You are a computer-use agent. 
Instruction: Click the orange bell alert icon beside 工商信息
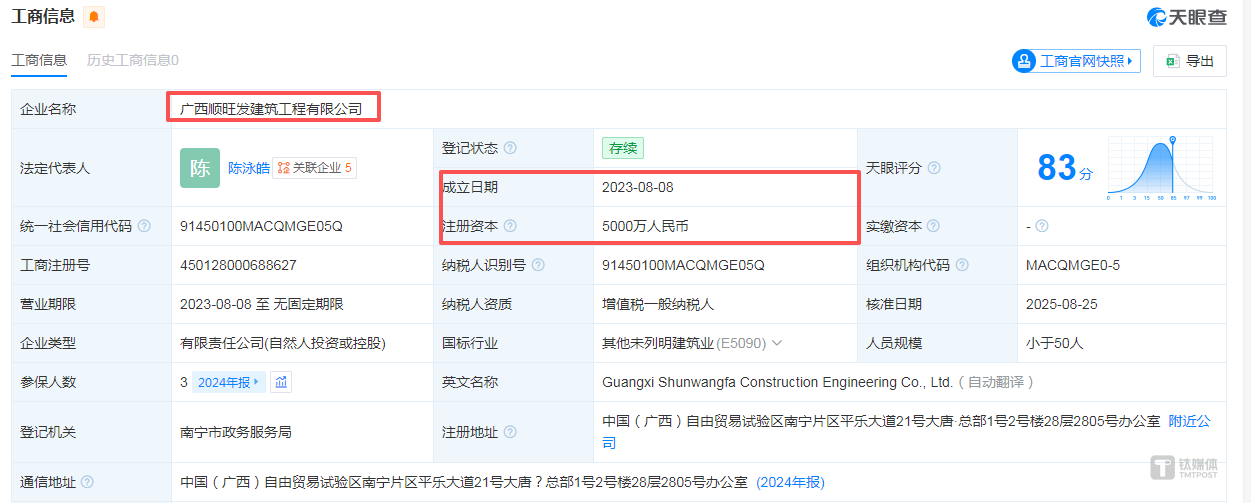[x=94, y=17]
